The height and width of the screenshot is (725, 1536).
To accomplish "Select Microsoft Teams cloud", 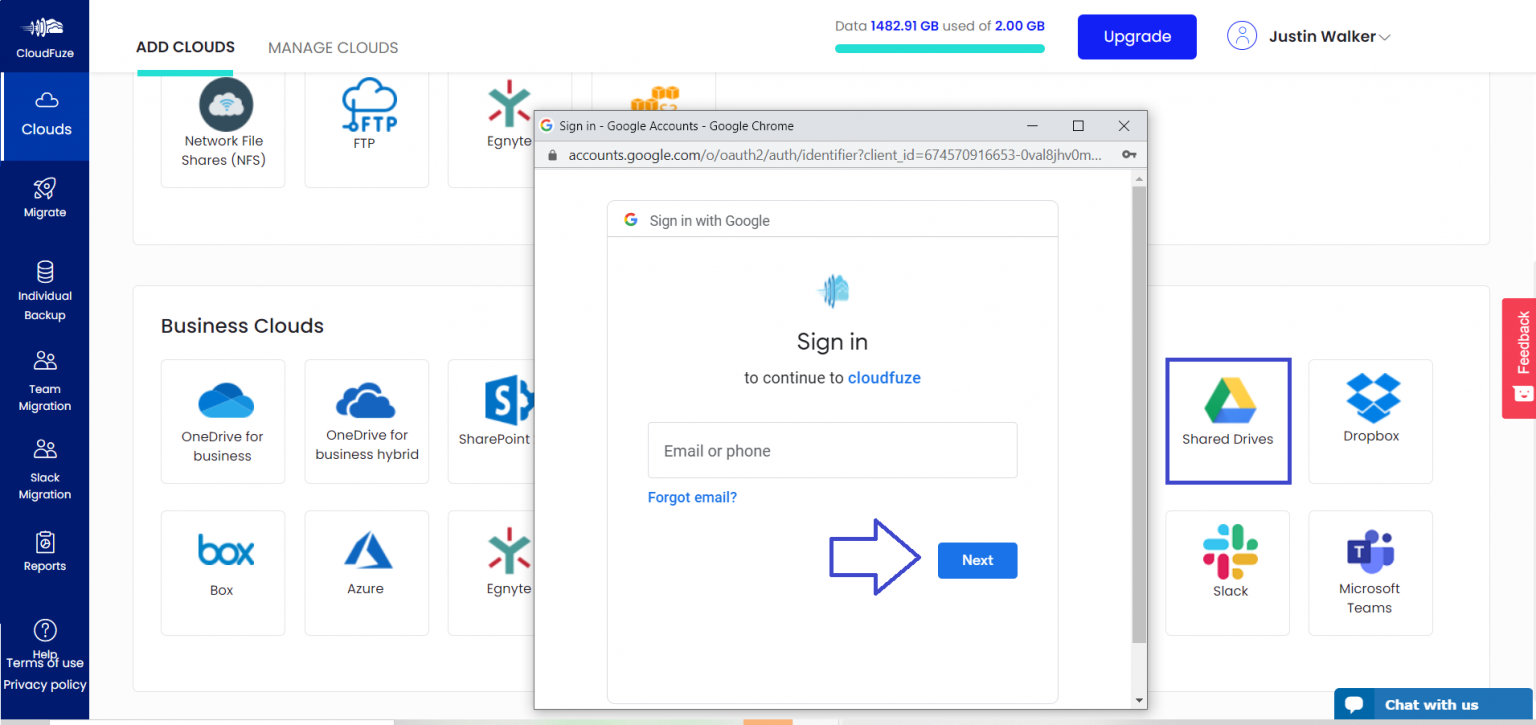I will [x=1370, y=572].
